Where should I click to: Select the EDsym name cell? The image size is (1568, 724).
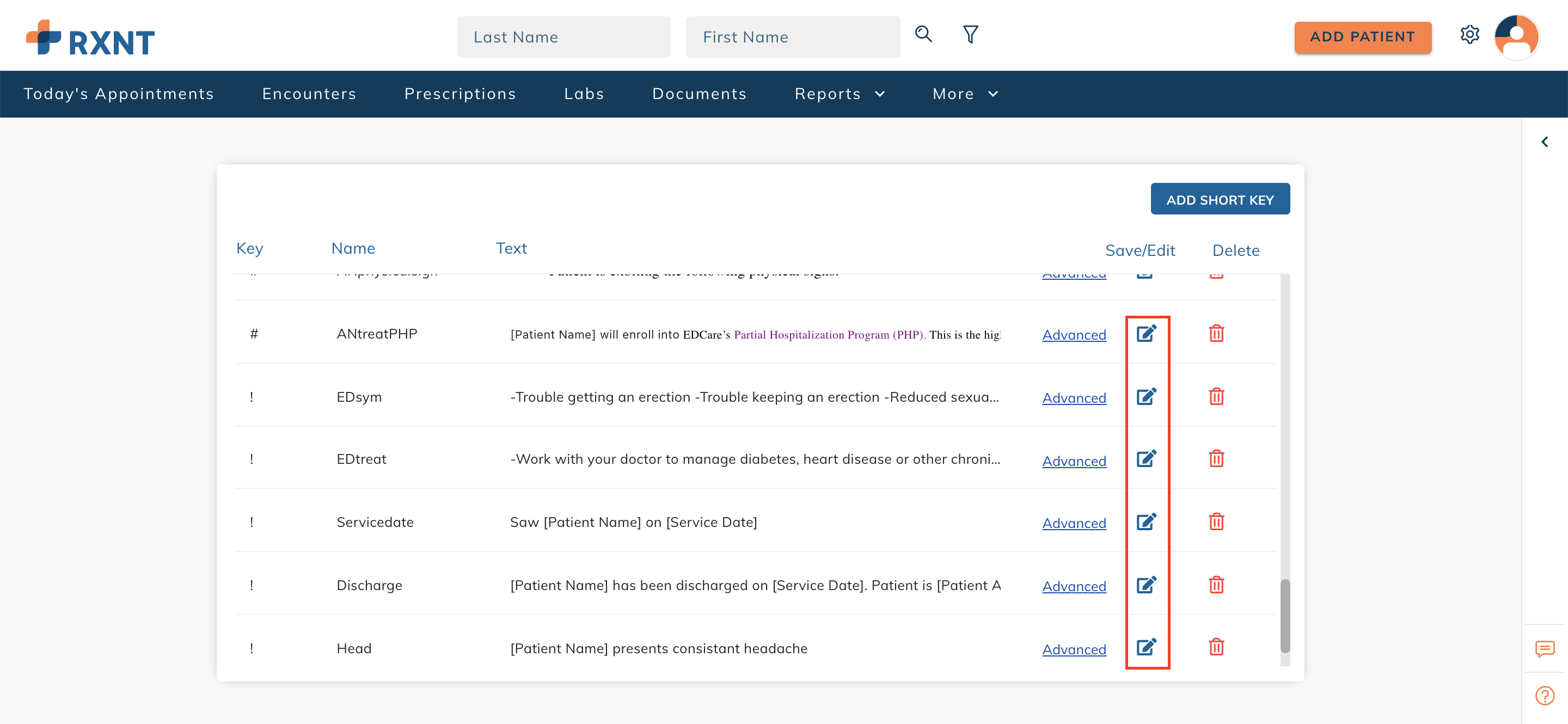click(359, 397)
